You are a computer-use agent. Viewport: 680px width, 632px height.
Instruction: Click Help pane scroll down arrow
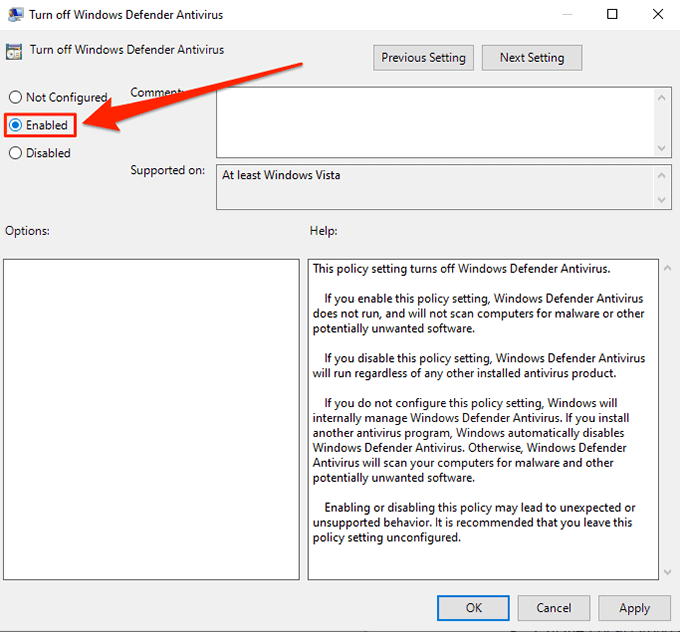(x=667, y=572)
